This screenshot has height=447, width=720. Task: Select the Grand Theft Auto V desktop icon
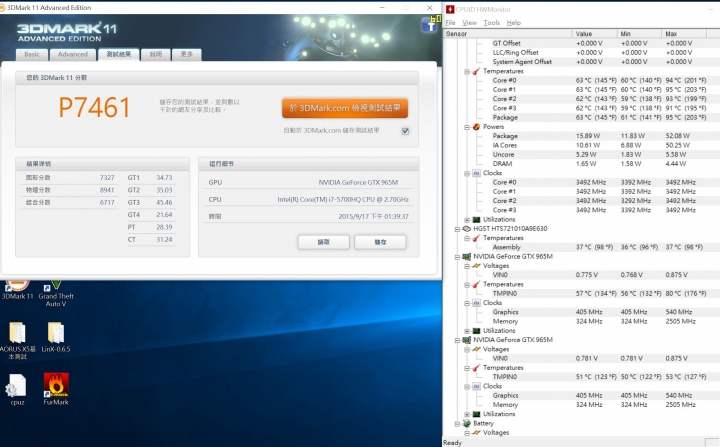56,294
